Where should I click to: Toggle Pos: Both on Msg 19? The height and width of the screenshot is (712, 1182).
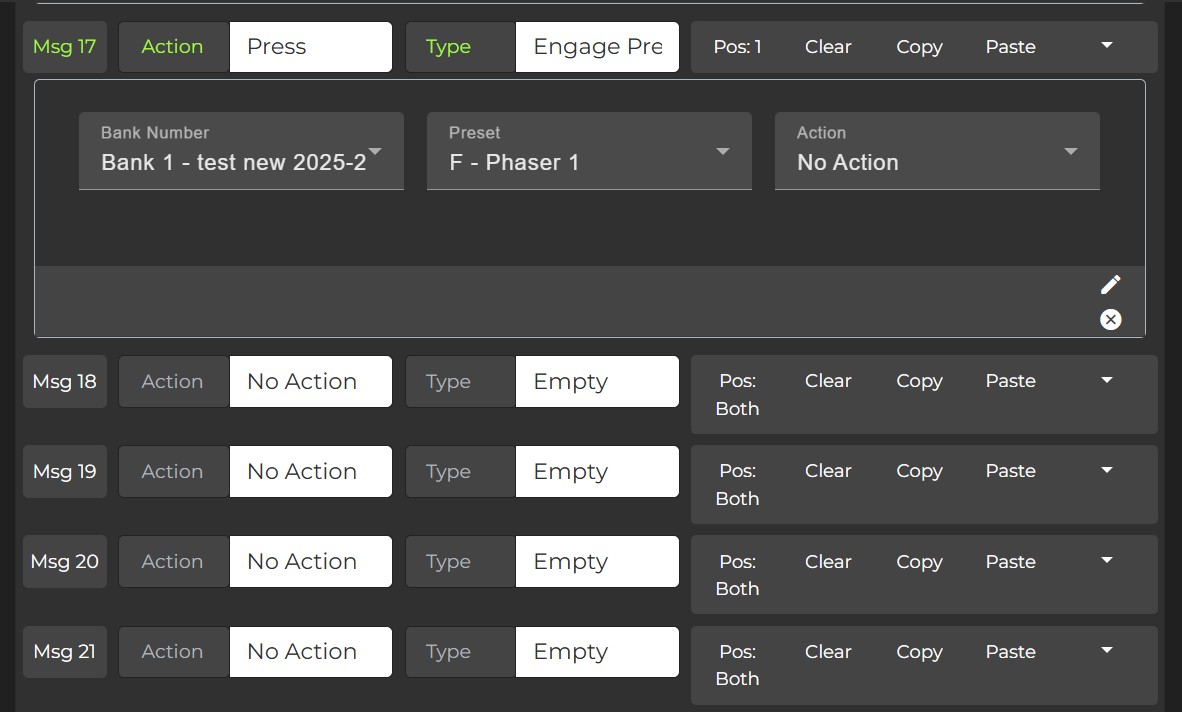[737, 484]
